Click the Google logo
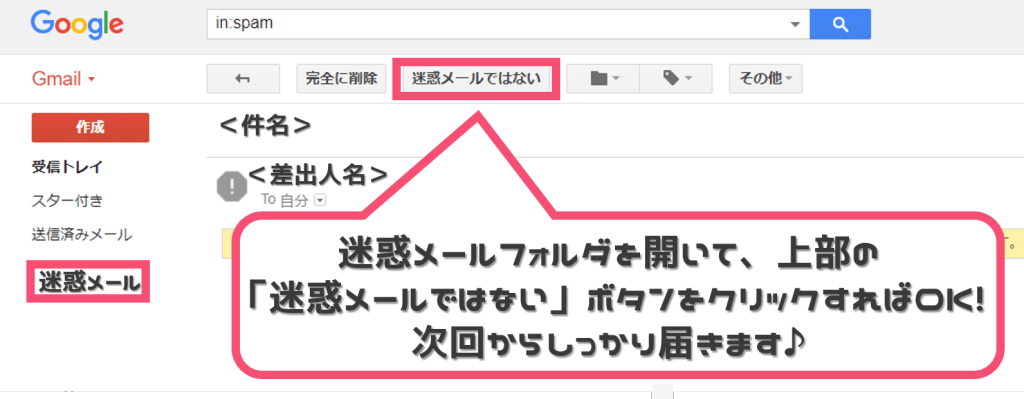Image resolution: width=1024 pixels, height=399 pixels. 76,24
